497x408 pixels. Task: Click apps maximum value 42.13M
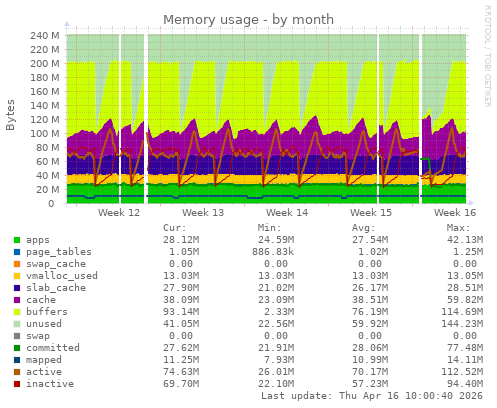465,240
